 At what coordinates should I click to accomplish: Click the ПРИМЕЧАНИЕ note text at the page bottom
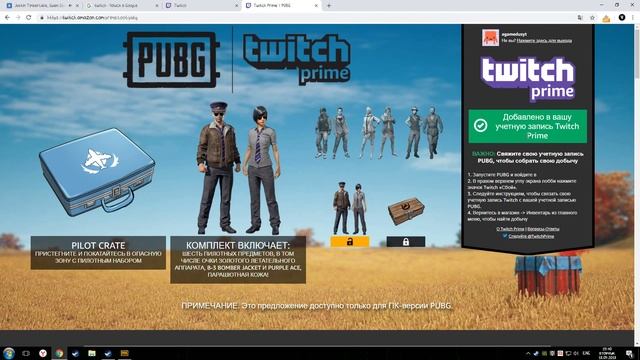(317, 306)
